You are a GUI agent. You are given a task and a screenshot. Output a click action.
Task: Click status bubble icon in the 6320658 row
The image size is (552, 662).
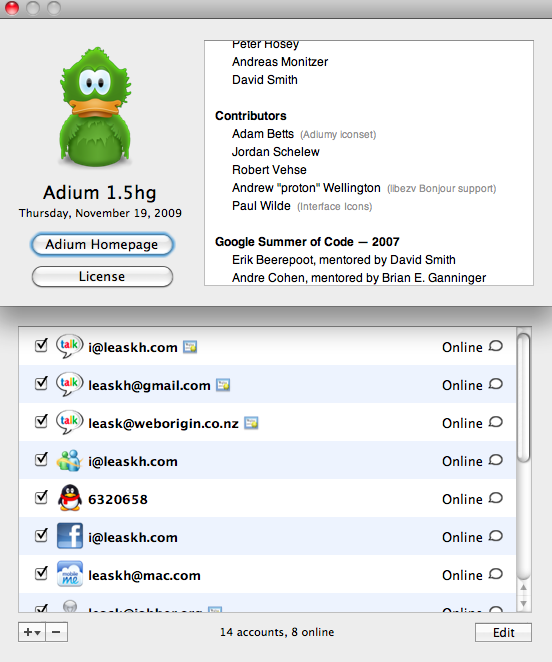[495, 498]
